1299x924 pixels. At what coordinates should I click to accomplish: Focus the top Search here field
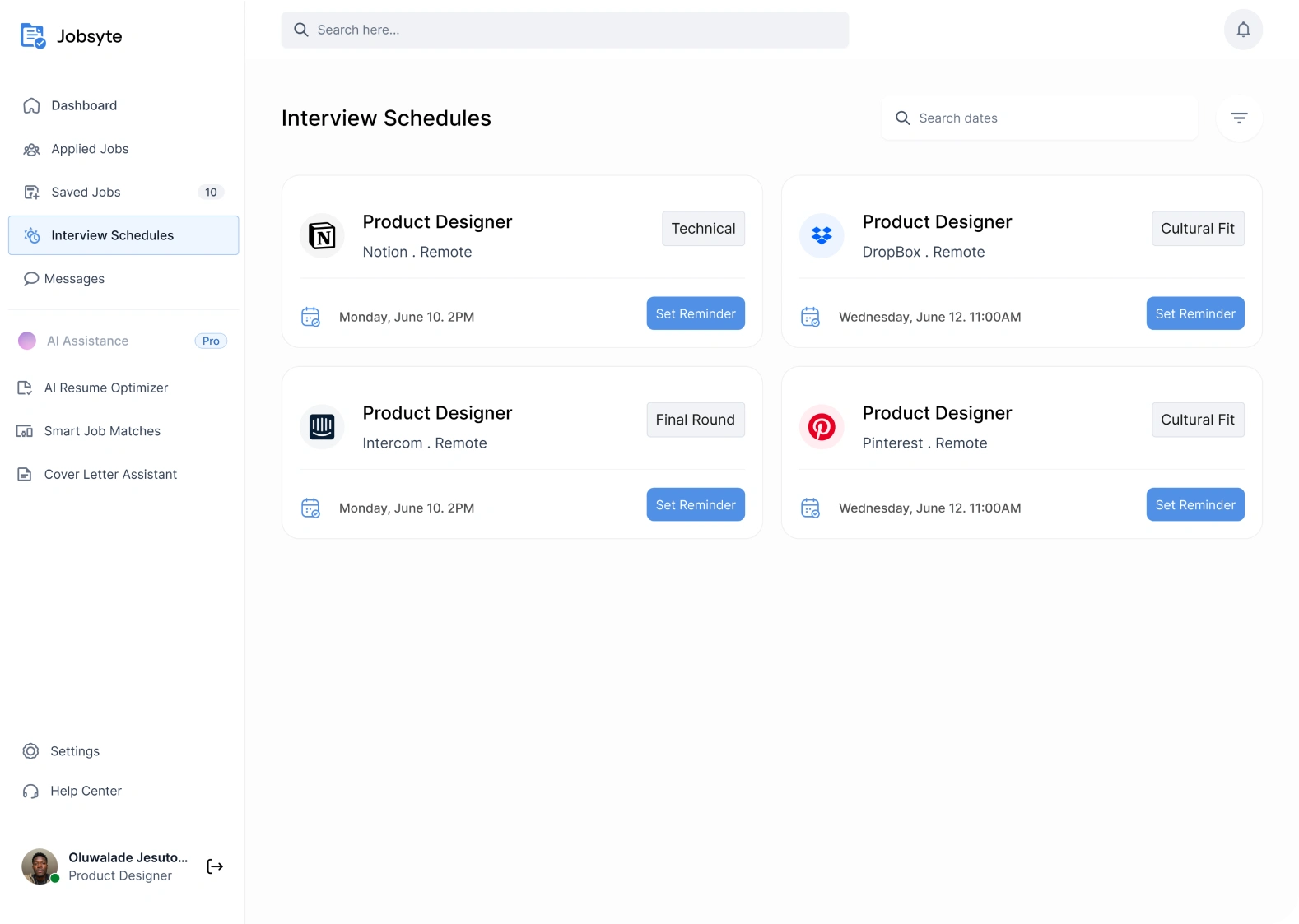coord(565,30)
